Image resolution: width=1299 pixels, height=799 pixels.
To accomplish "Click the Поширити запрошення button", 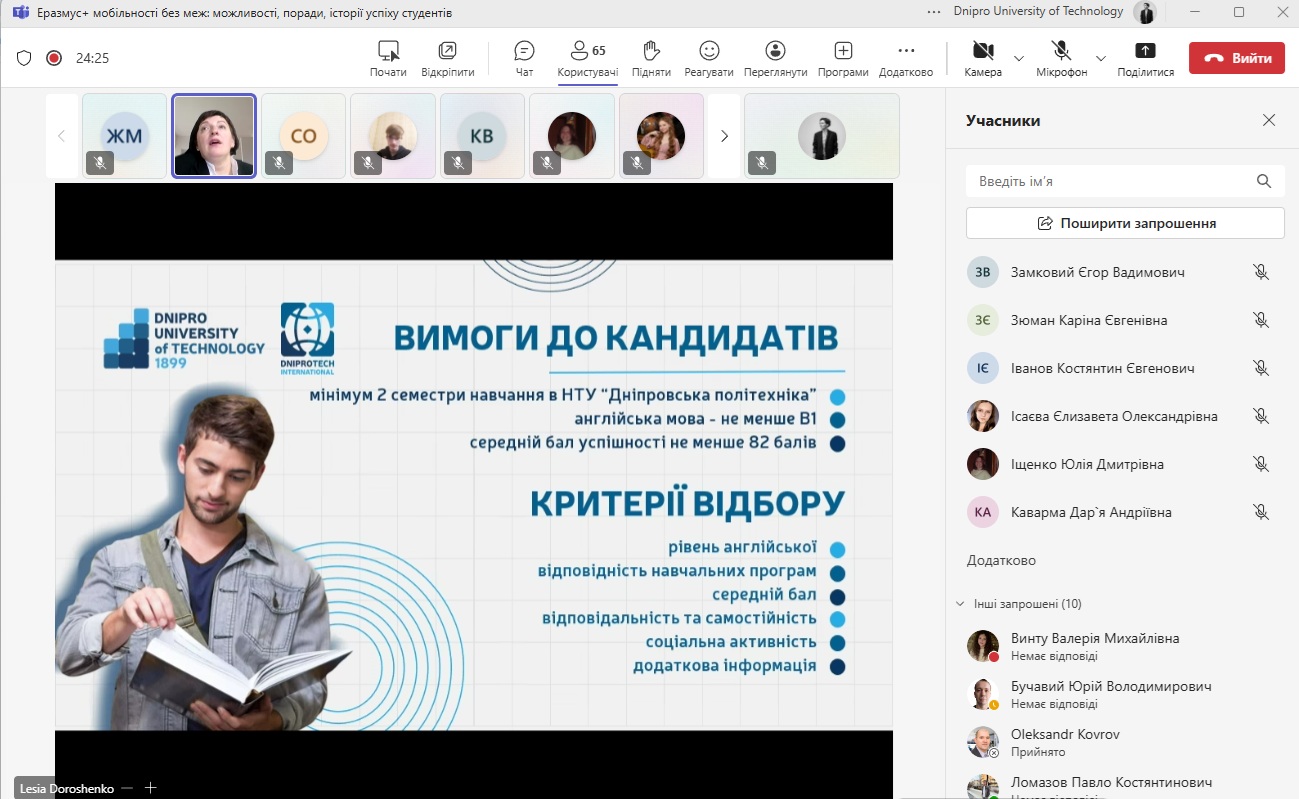I will pos(1125,223).
